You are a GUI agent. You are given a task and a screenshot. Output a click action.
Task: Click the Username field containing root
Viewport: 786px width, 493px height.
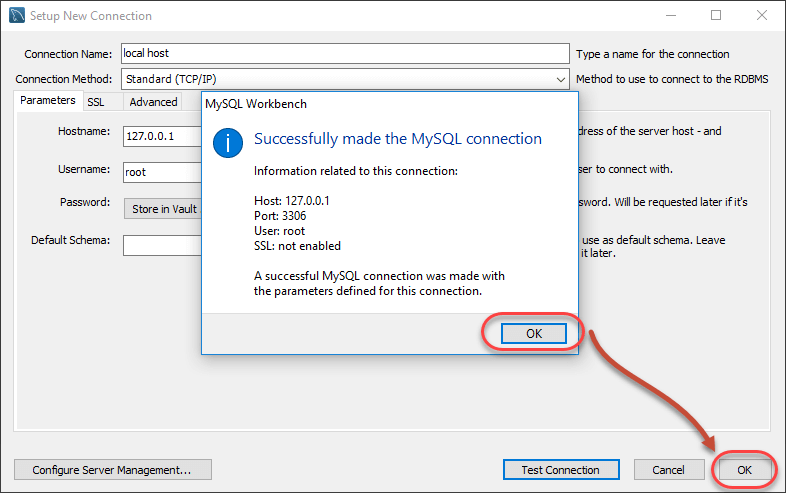[160, 172]
